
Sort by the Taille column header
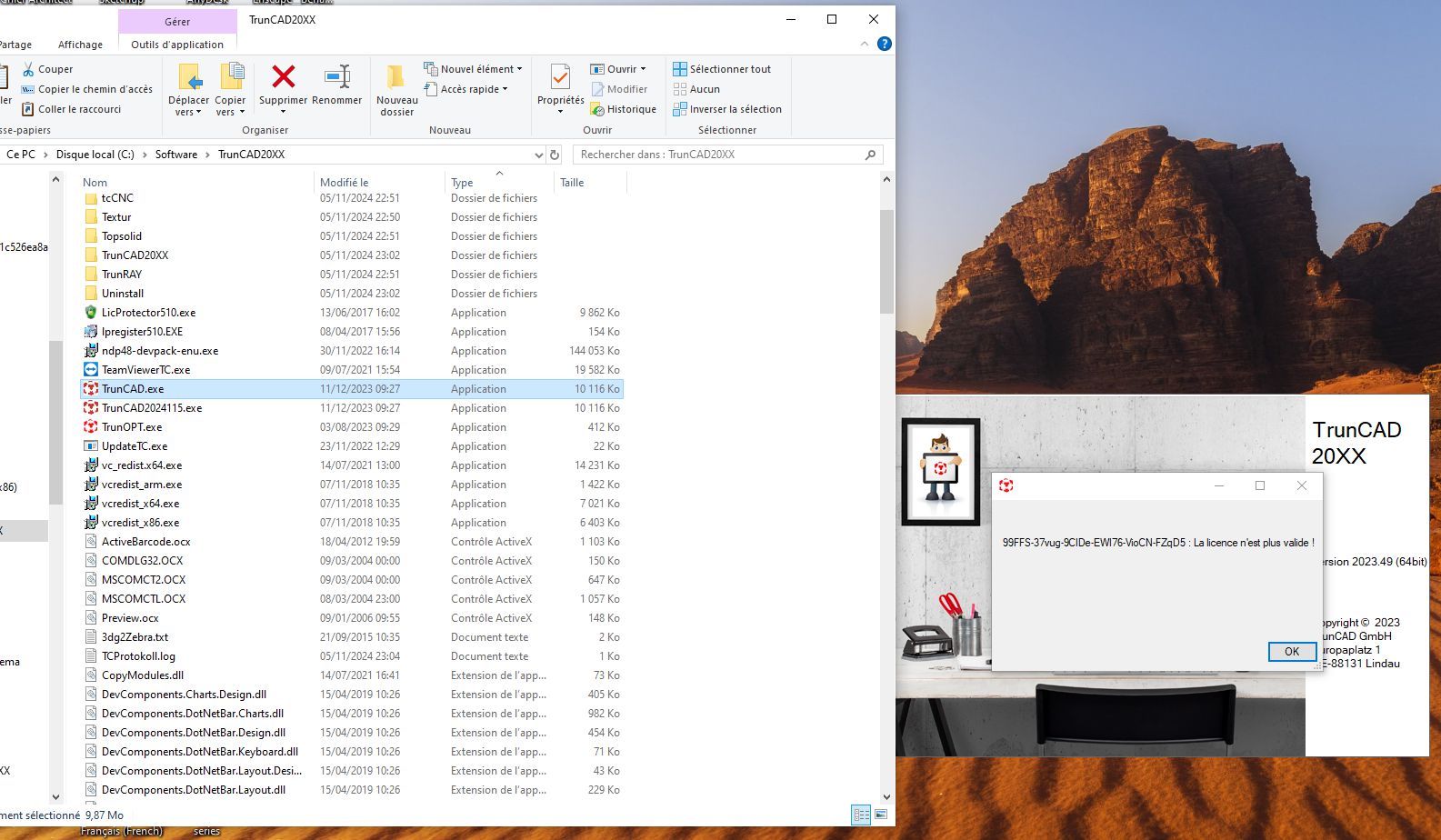[x=572, y=183]
